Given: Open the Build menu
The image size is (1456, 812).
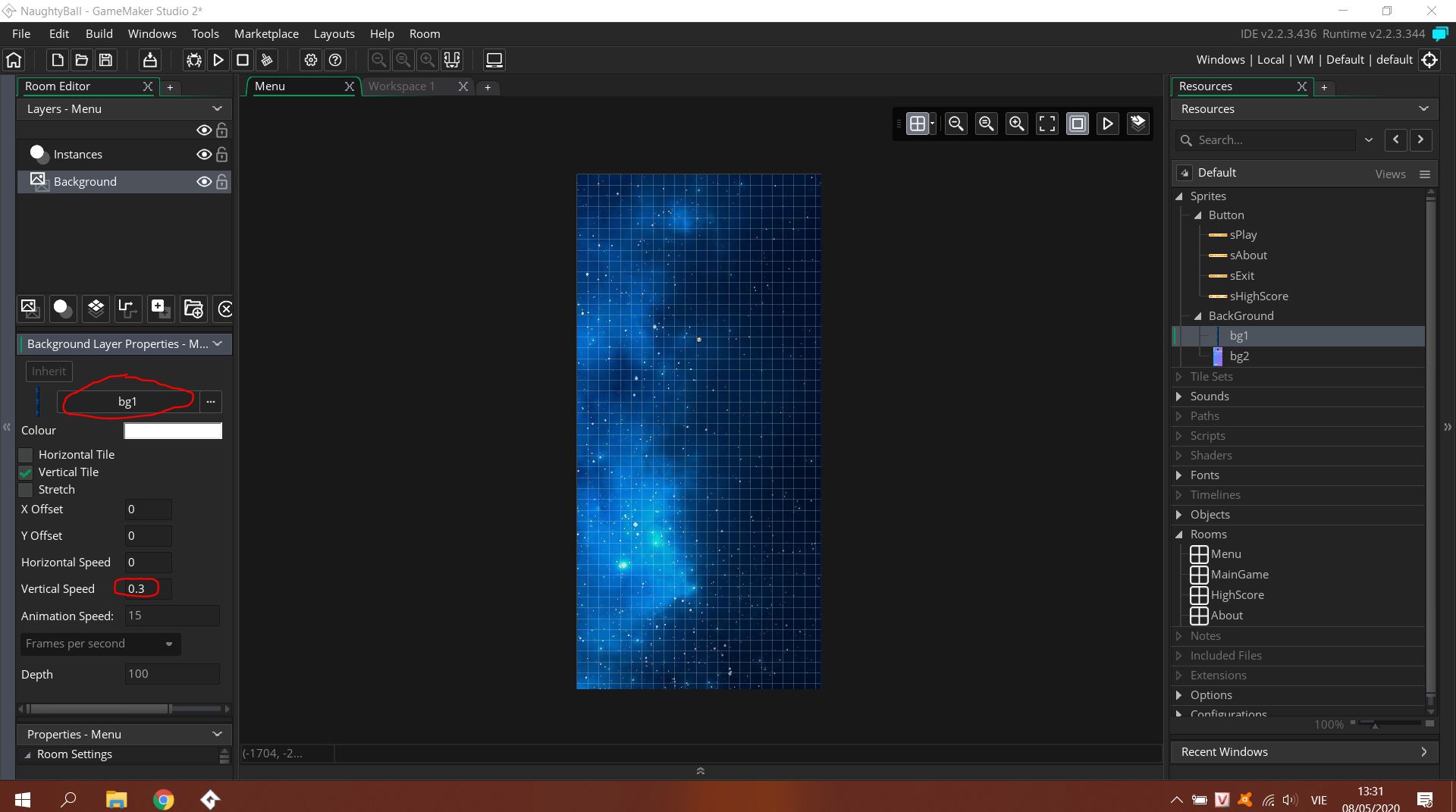Looking at the screenshot, I should (99, 34).
